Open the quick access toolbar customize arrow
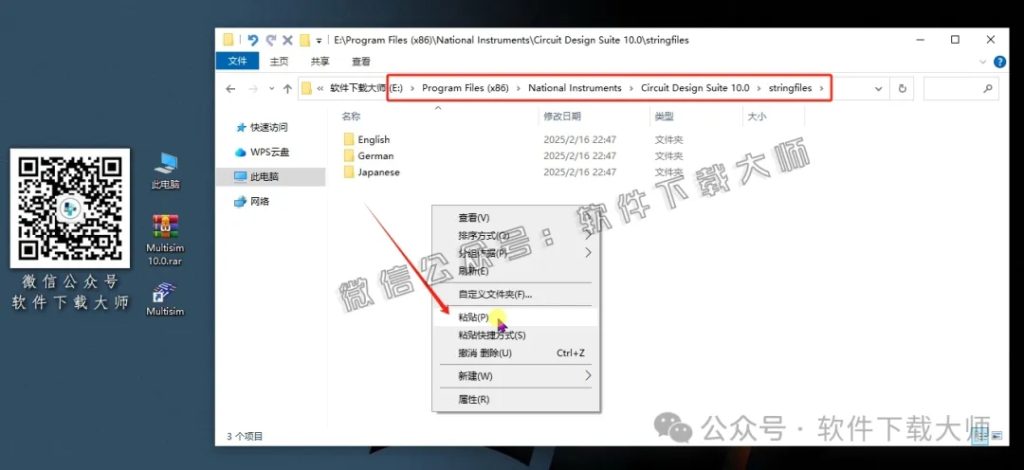This screenshot has height=470, width=1024. pos(319,40)
